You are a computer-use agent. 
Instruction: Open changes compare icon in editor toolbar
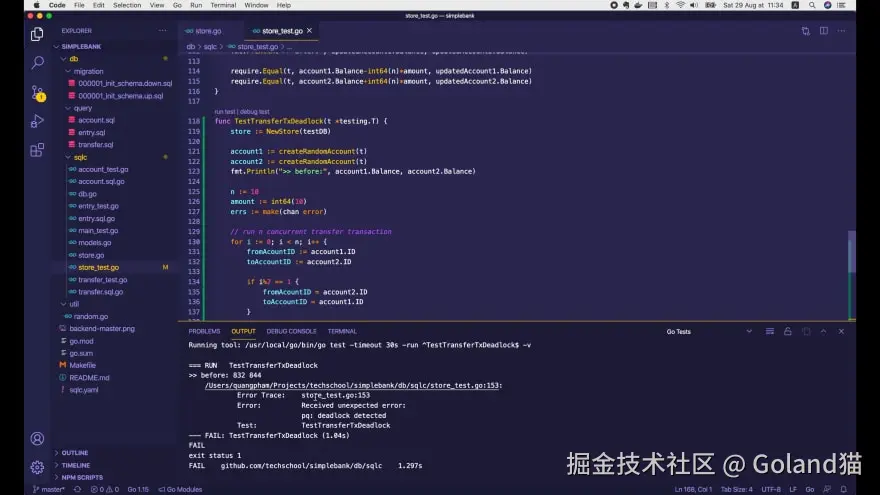tap(805, 31)
